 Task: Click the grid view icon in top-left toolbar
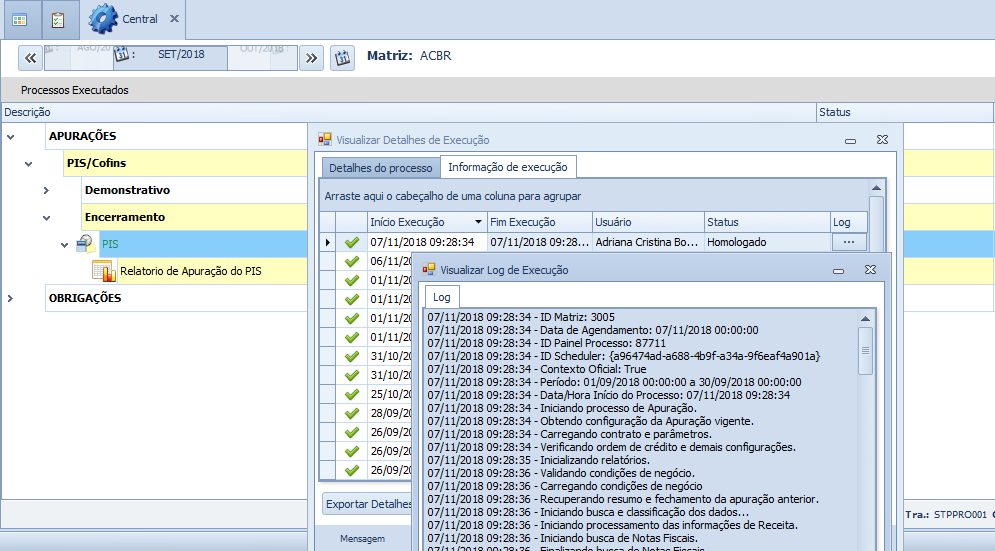(20, 19)
